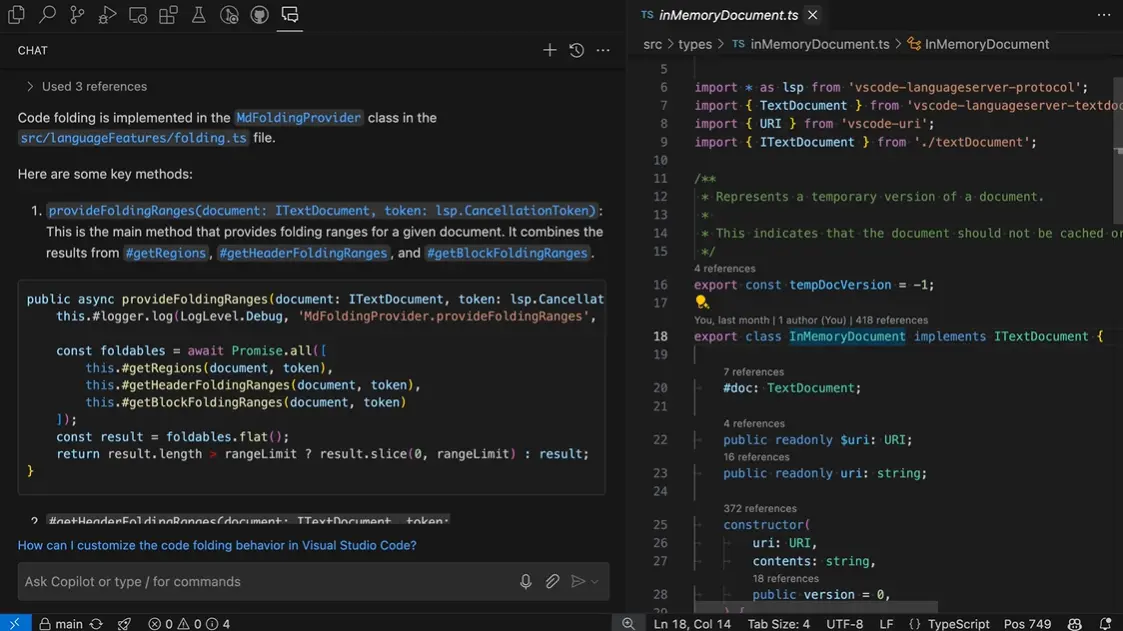Open the send options dropdown arrow
The image size is (1123, 631).
(594, 582)
